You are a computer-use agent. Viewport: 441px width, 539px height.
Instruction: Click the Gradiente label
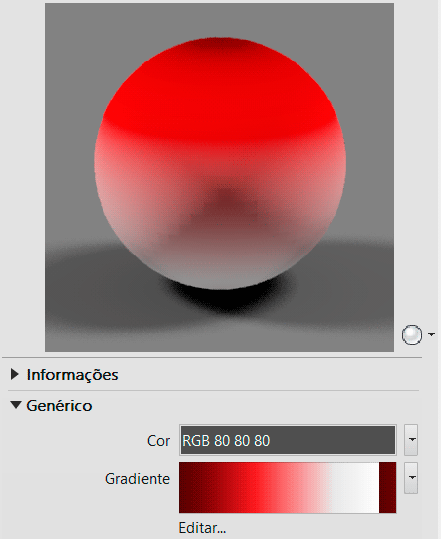click(137, 479)
